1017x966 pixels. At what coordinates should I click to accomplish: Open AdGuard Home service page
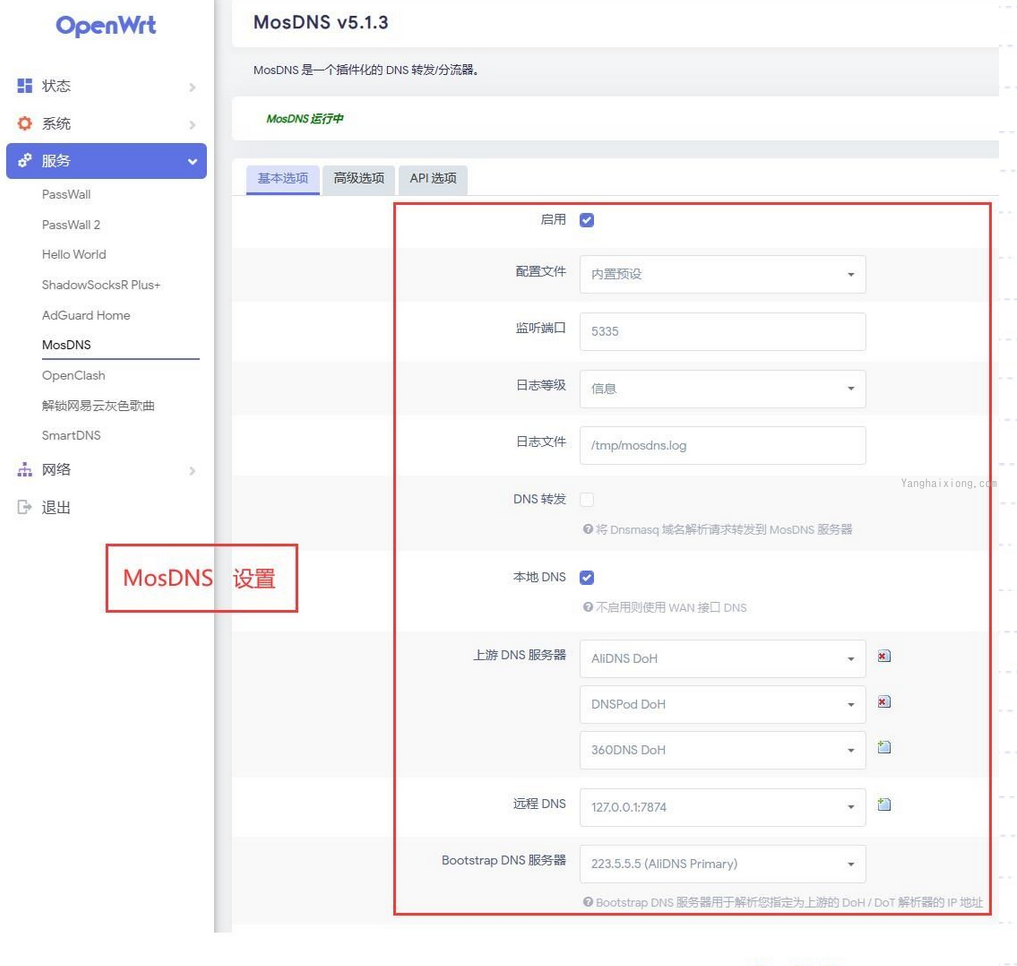pyautogui.click(x=86, y=315)
